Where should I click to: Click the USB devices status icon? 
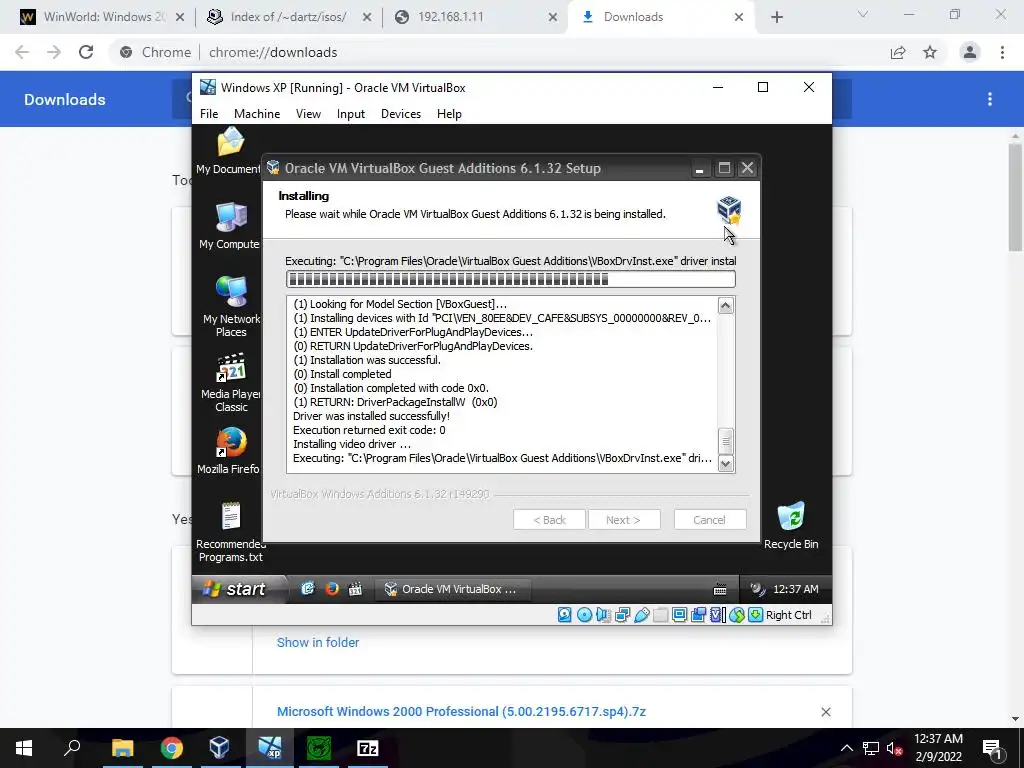641,615
